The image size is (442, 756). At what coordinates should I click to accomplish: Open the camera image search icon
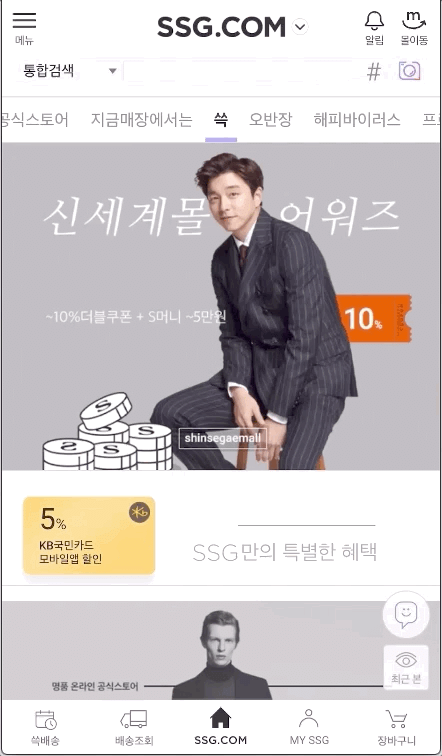(x=409, y=71)
